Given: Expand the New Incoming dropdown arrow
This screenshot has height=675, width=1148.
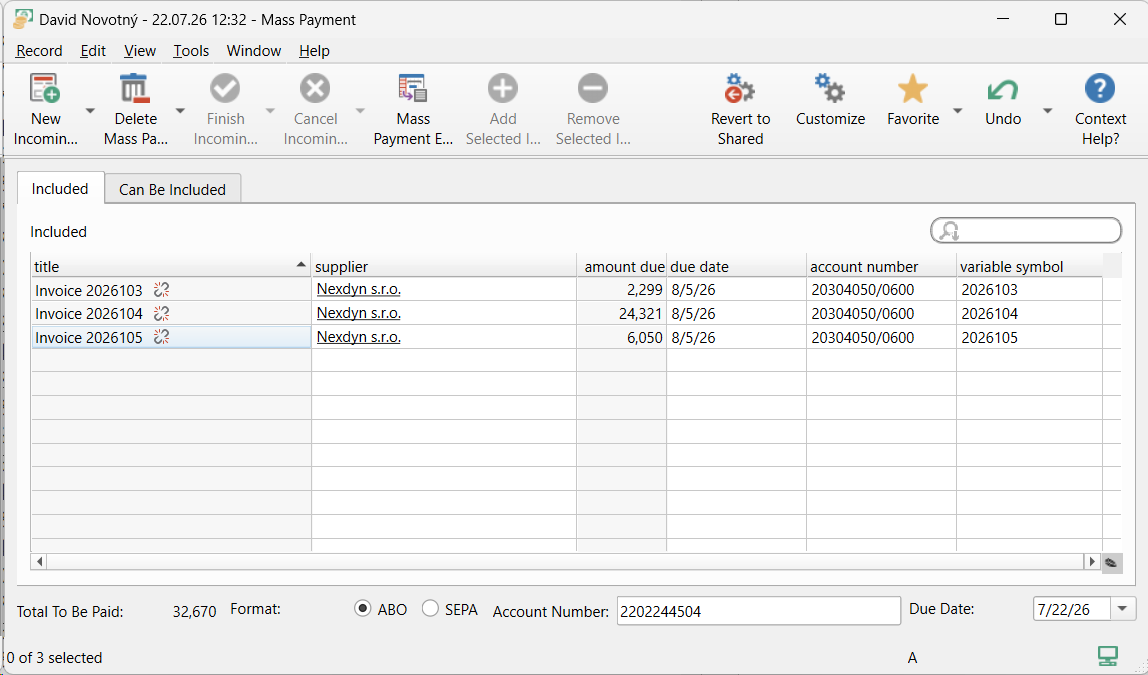Looking at the screenshot, I should 90,111.
